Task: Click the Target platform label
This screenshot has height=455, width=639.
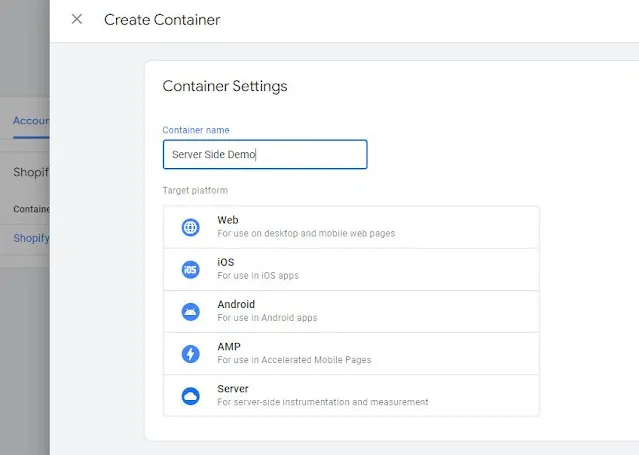Action: (x=195, y=190)
